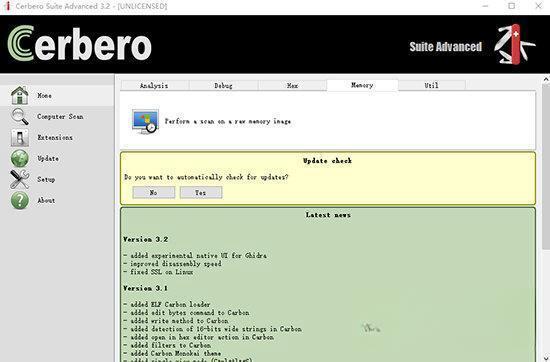Click the scrollbar up arrow
Image resolution: width=550 pixels, height=362 pixels.
click(x=546, y=80)
